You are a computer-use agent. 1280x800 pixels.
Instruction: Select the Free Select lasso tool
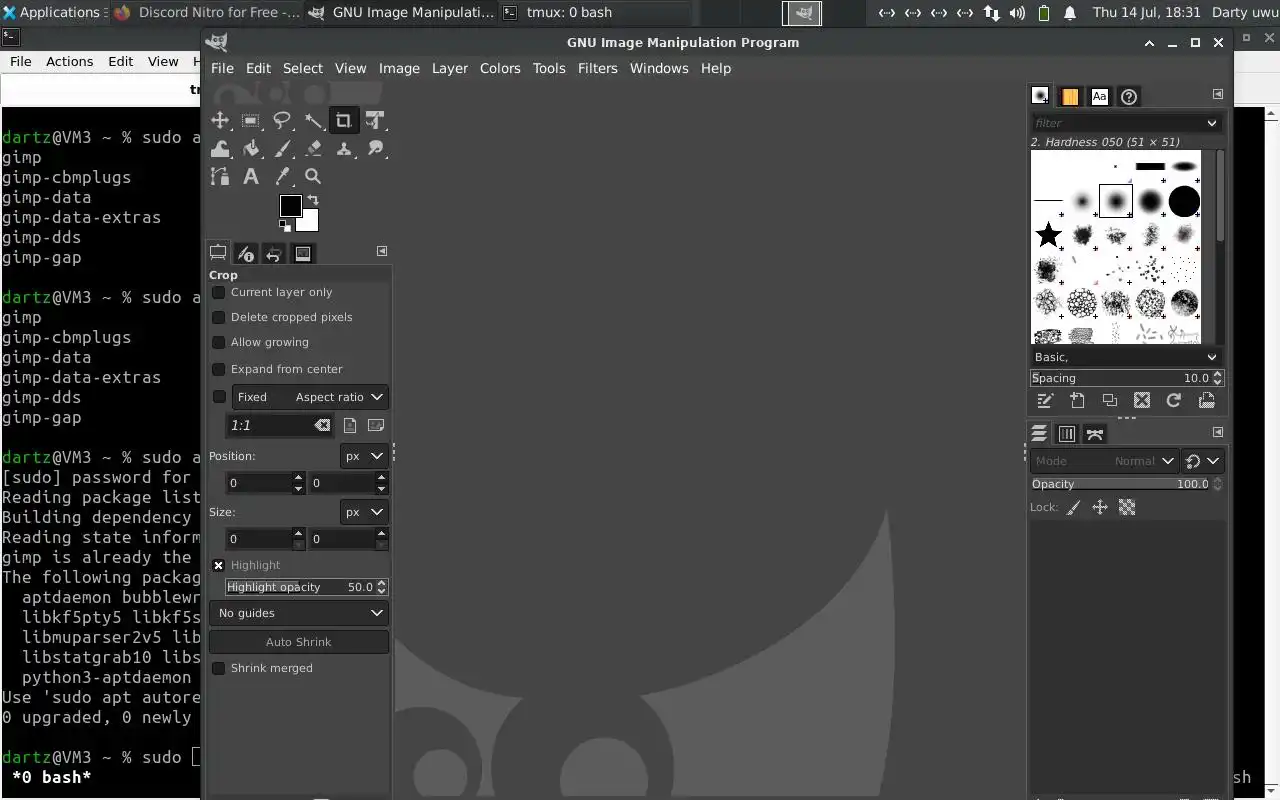click(x=282, y=120)
